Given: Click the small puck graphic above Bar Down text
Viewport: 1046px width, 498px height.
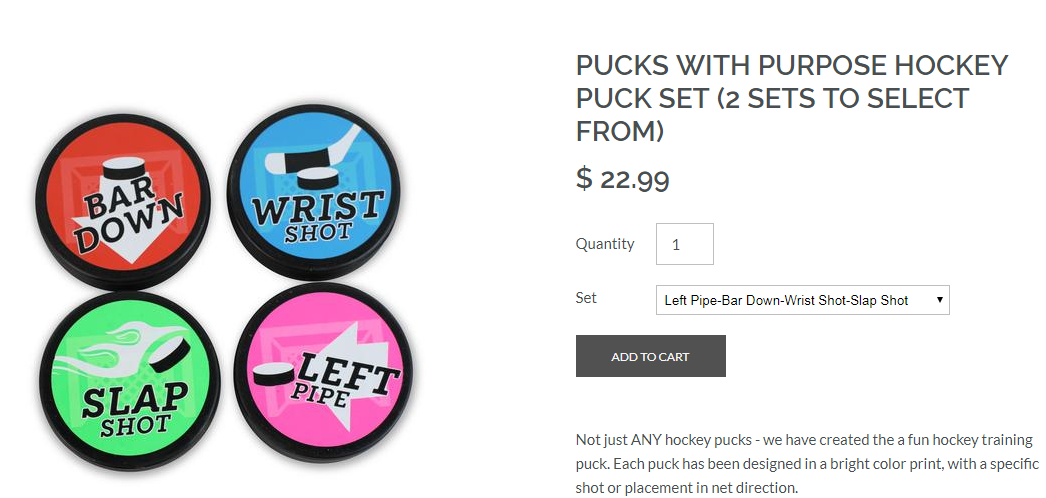Looking at the screenshot, I should 122,172.
